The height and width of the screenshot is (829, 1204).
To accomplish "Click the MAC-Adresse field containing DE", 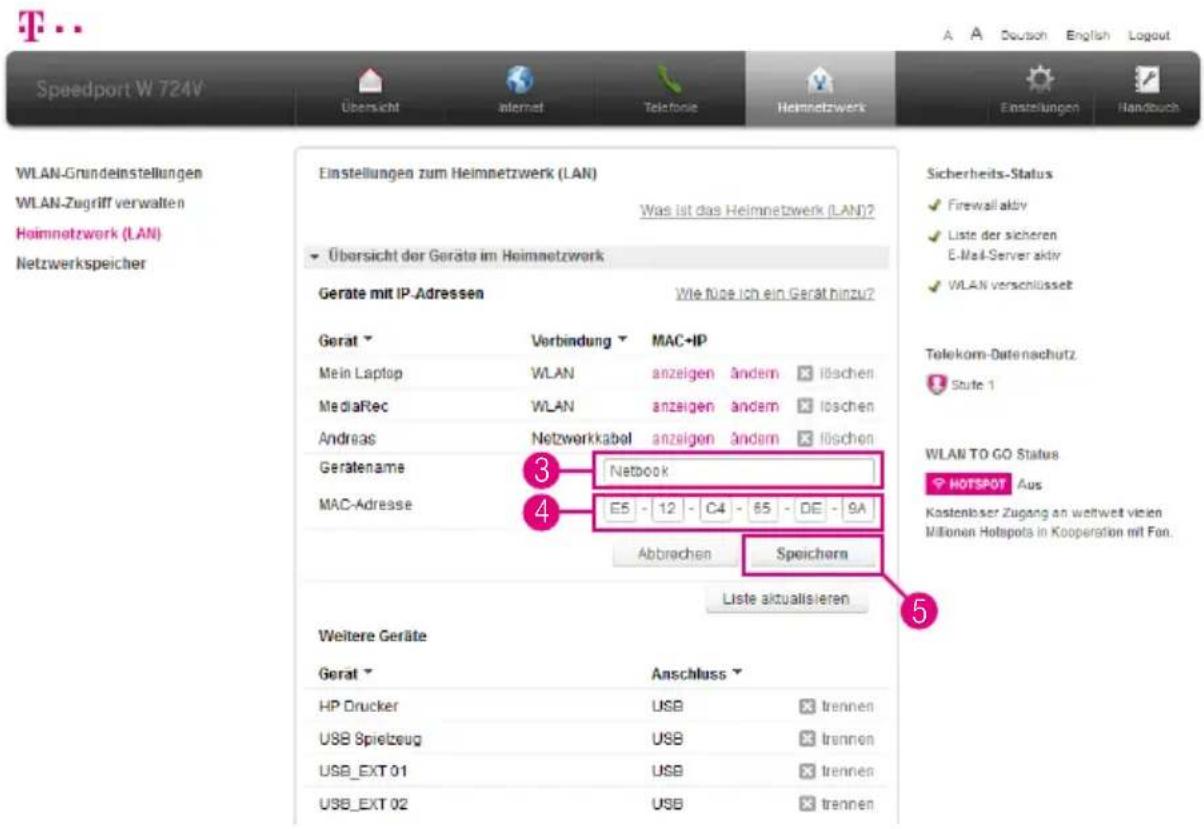I will tap(811, 511).
